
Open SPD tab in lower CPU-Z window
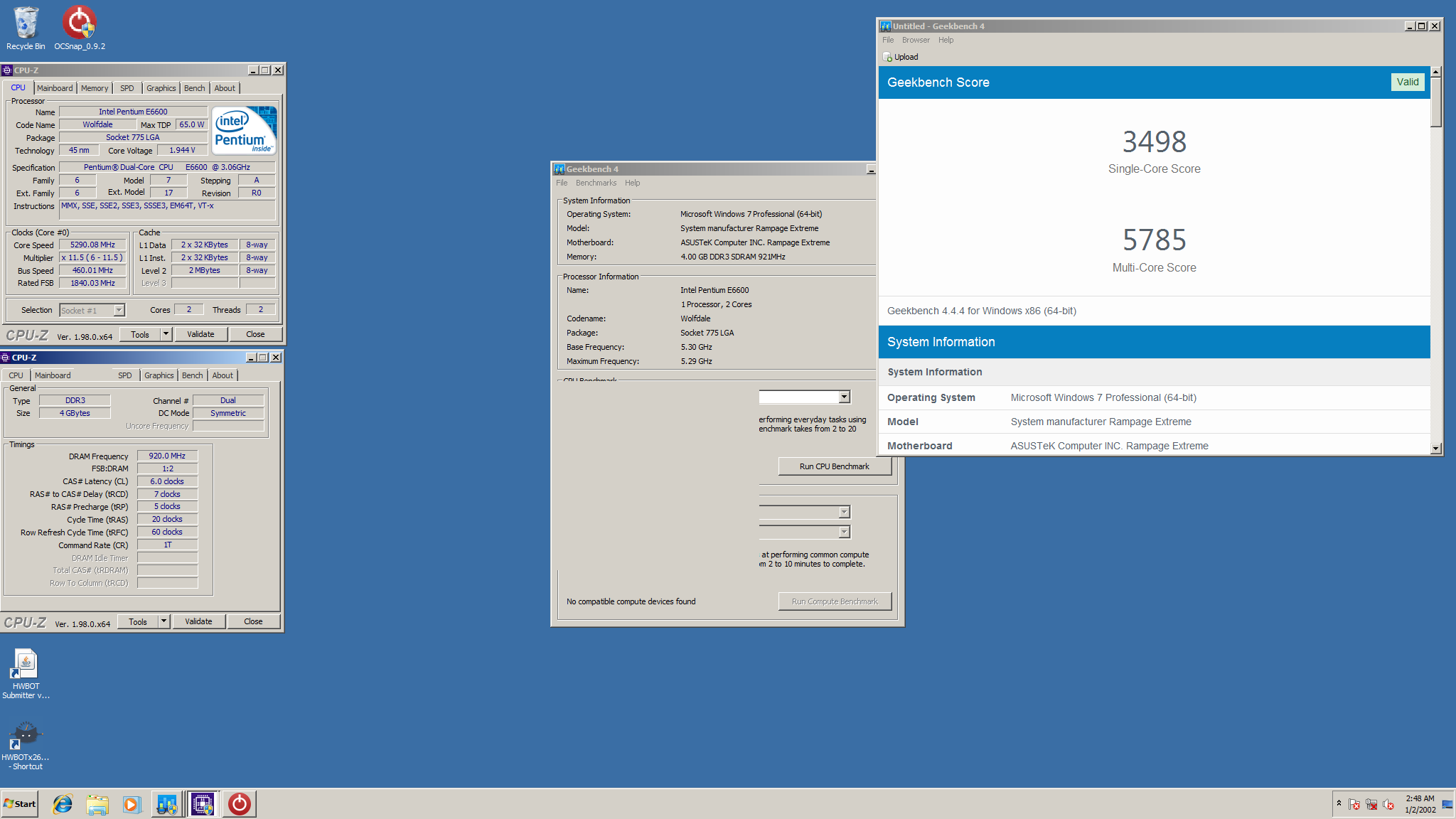pos(125,375)
